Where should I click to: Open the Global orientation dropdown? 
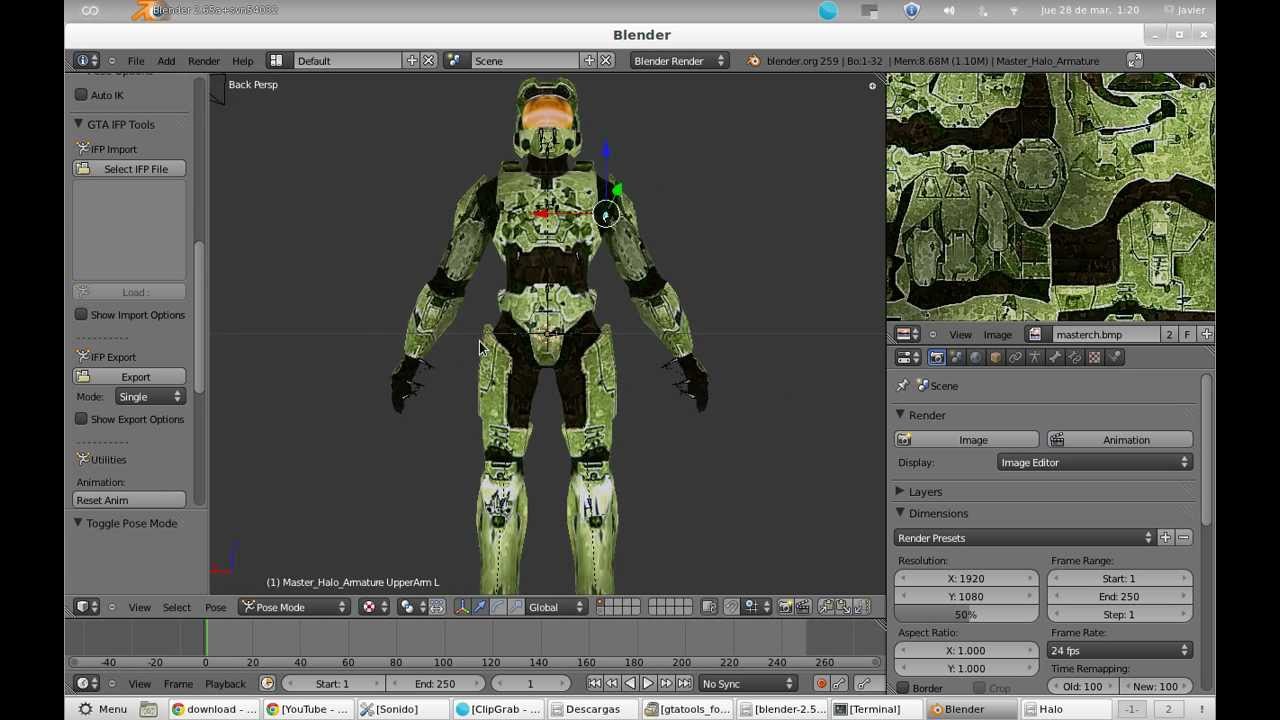556,607
